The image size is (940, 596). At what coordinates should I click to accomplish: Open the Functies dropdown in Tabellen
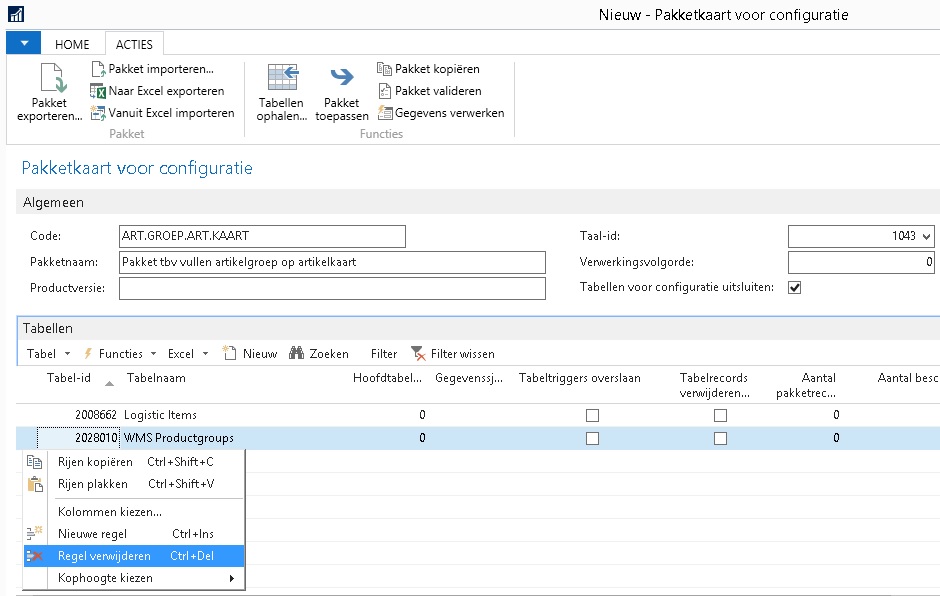(120, 354)
